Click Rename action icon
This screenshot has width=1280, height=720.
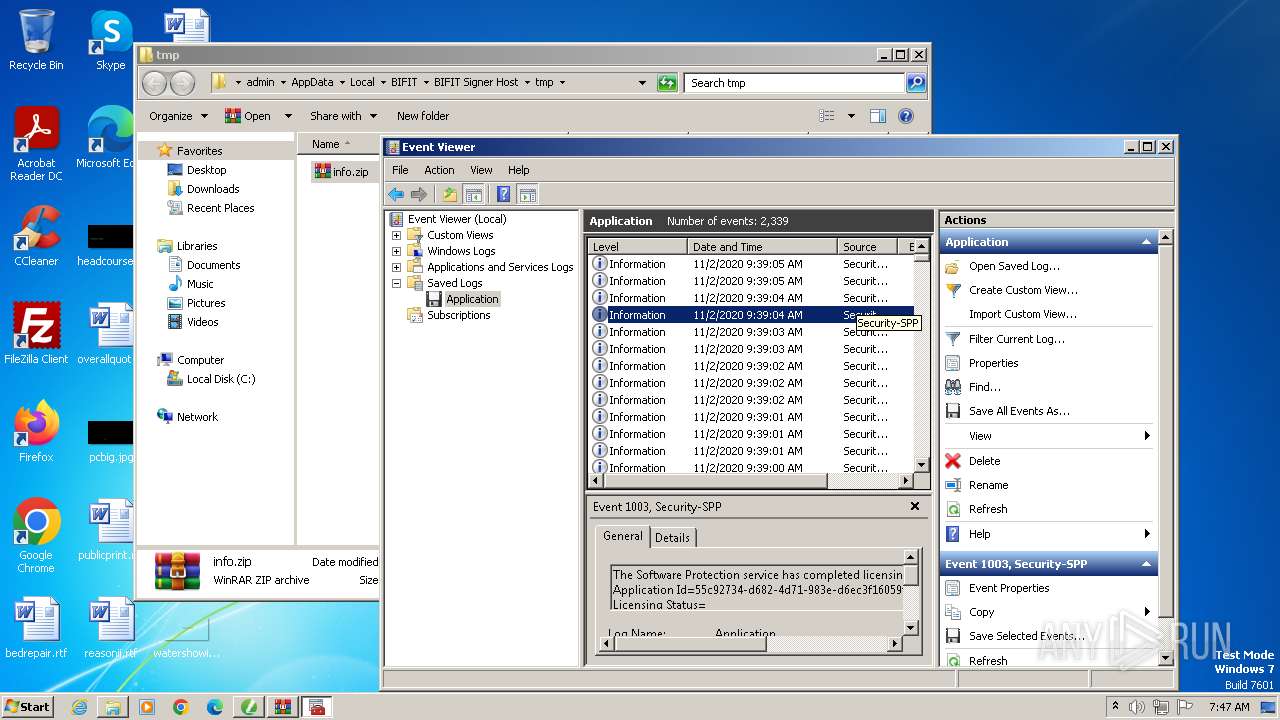(x=953, y=485)
